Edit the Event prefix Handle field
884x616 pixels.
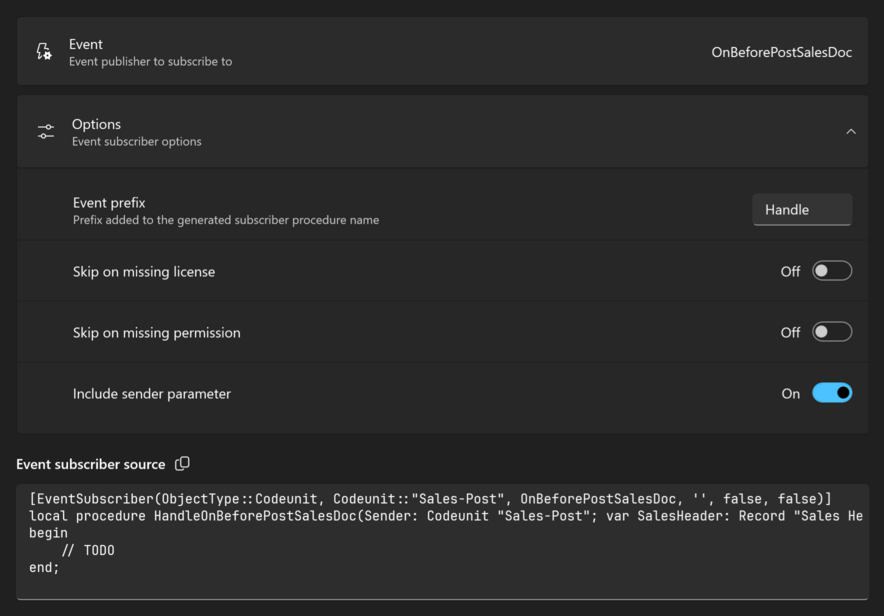(802, 210)
